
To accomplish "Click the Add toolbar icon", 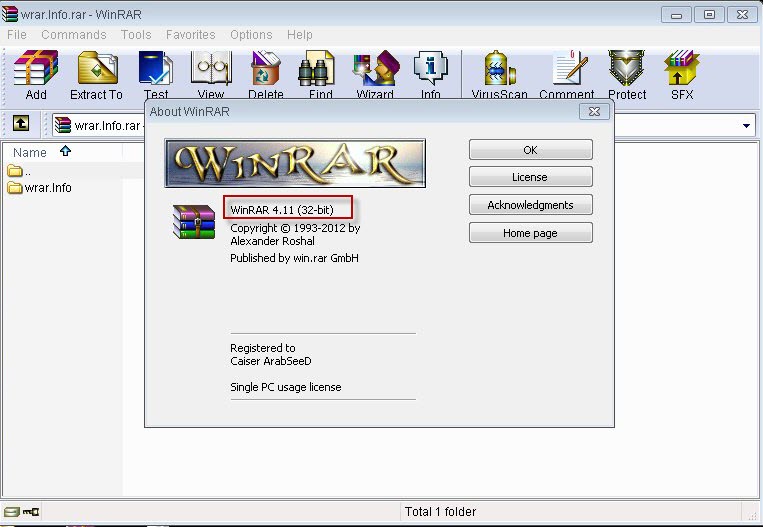I will (x=36, y=75).
